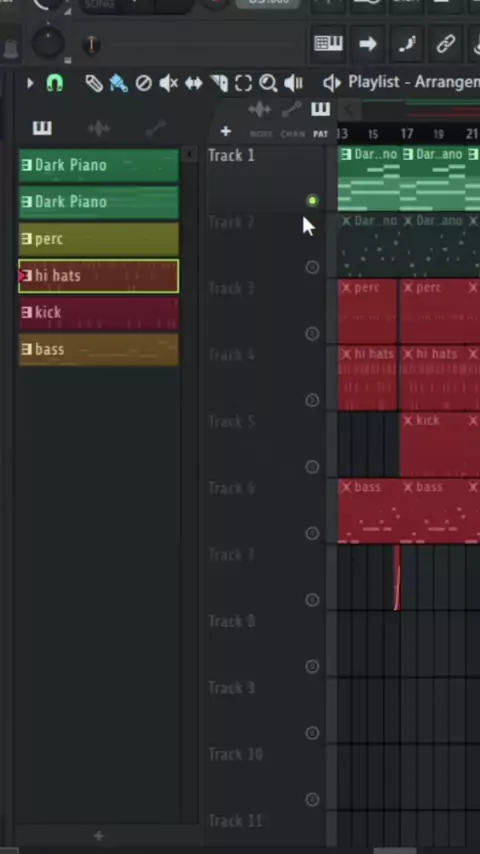Toggle the Track 6 mute switch
The image size is (480, 854).
click(312, 533)
